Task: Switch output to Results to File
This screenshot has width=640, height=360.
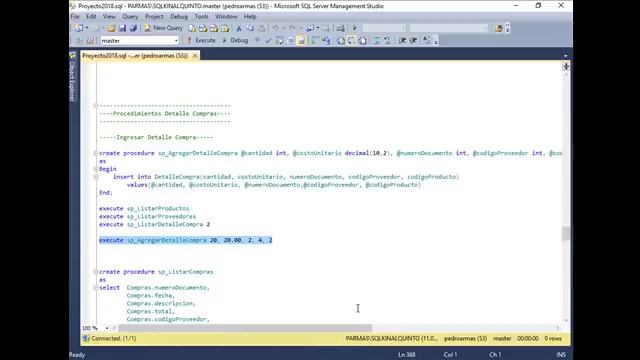Action: point(362,40)
